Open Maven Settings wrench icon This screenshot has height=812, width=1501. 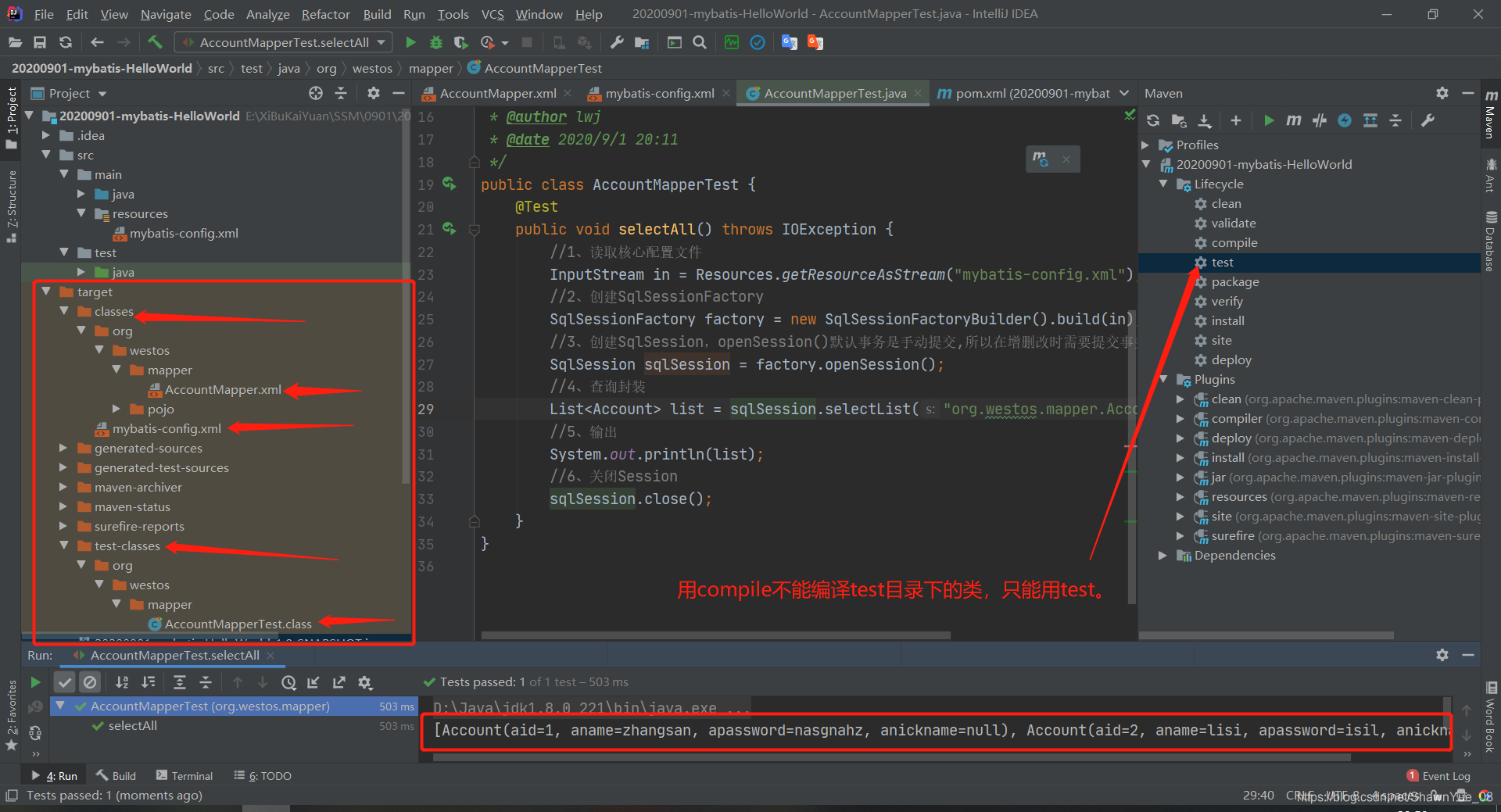pyautogui.click(x=1428, y=120)
